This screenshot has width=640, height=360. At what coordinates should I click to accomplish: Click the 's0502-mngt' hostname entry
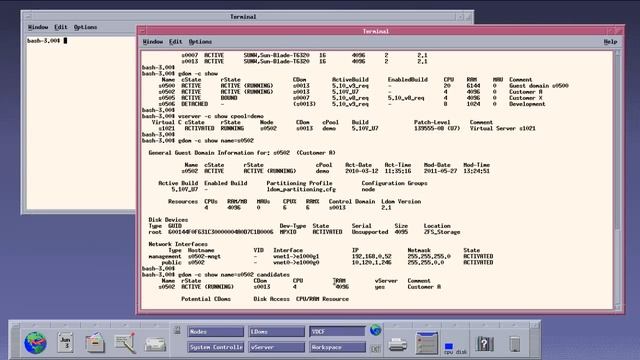click(204, 256)
